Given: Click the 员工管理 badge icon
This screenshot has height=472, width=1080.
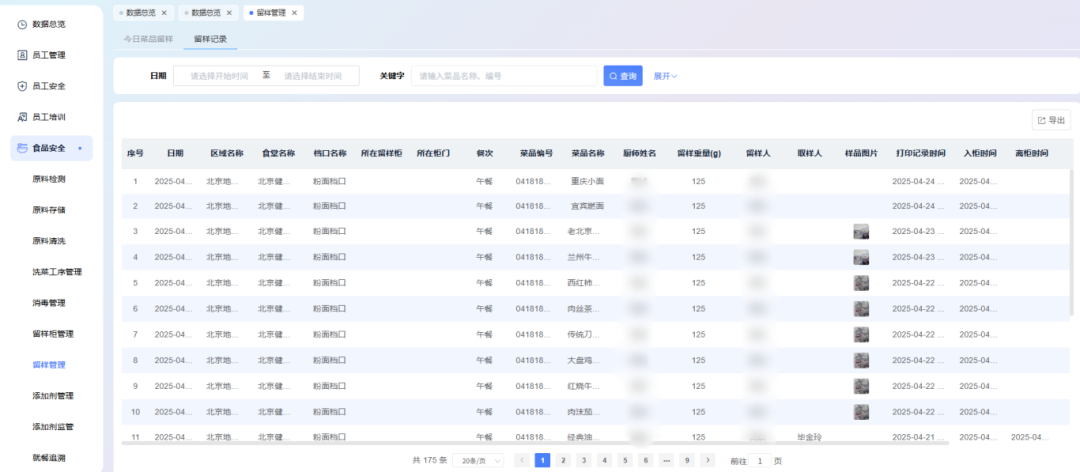Looking at the screenshot, I should (x=22, y=55).
